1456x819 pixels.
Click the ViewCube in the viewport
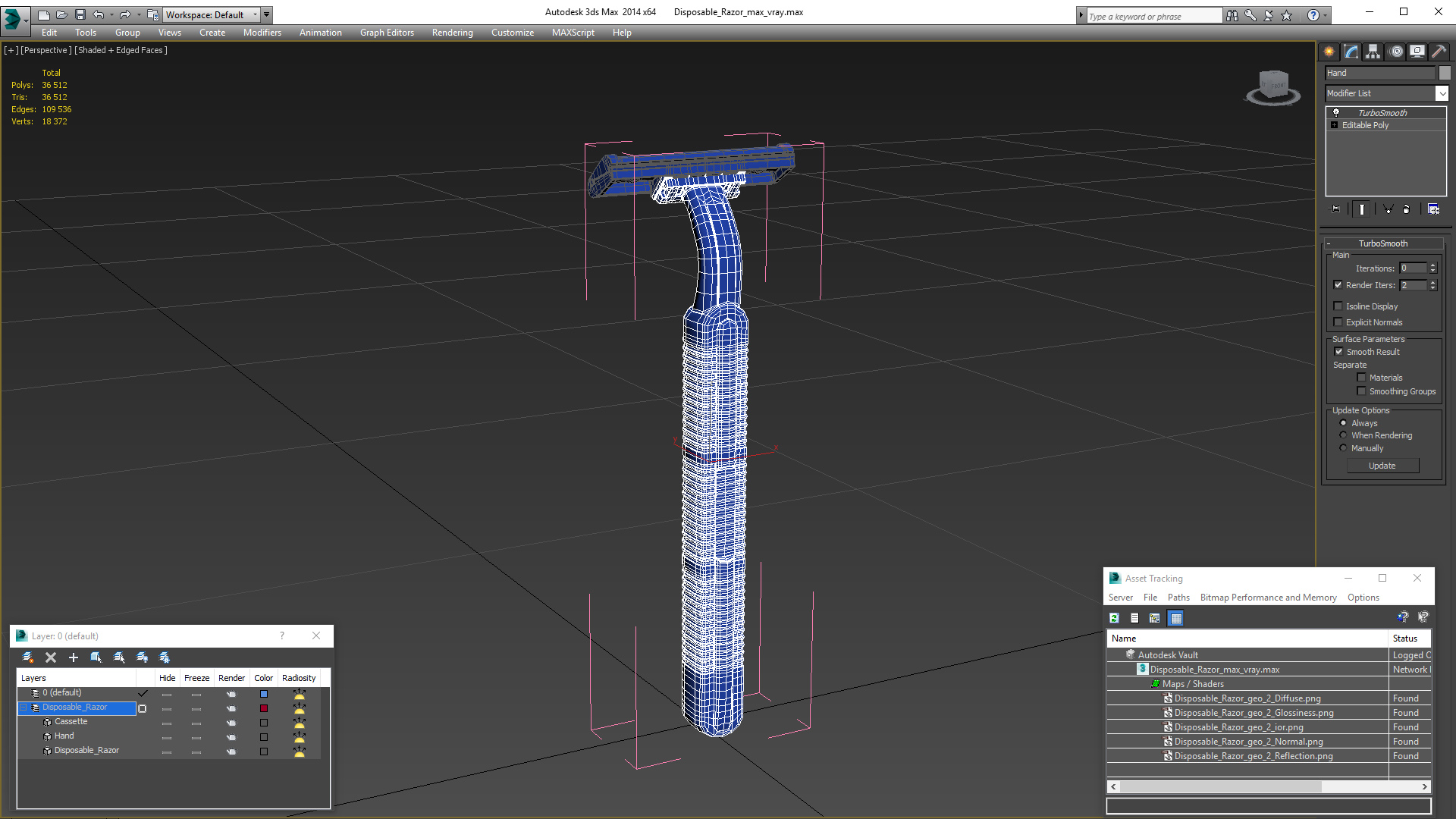(x=1273, y=86)
